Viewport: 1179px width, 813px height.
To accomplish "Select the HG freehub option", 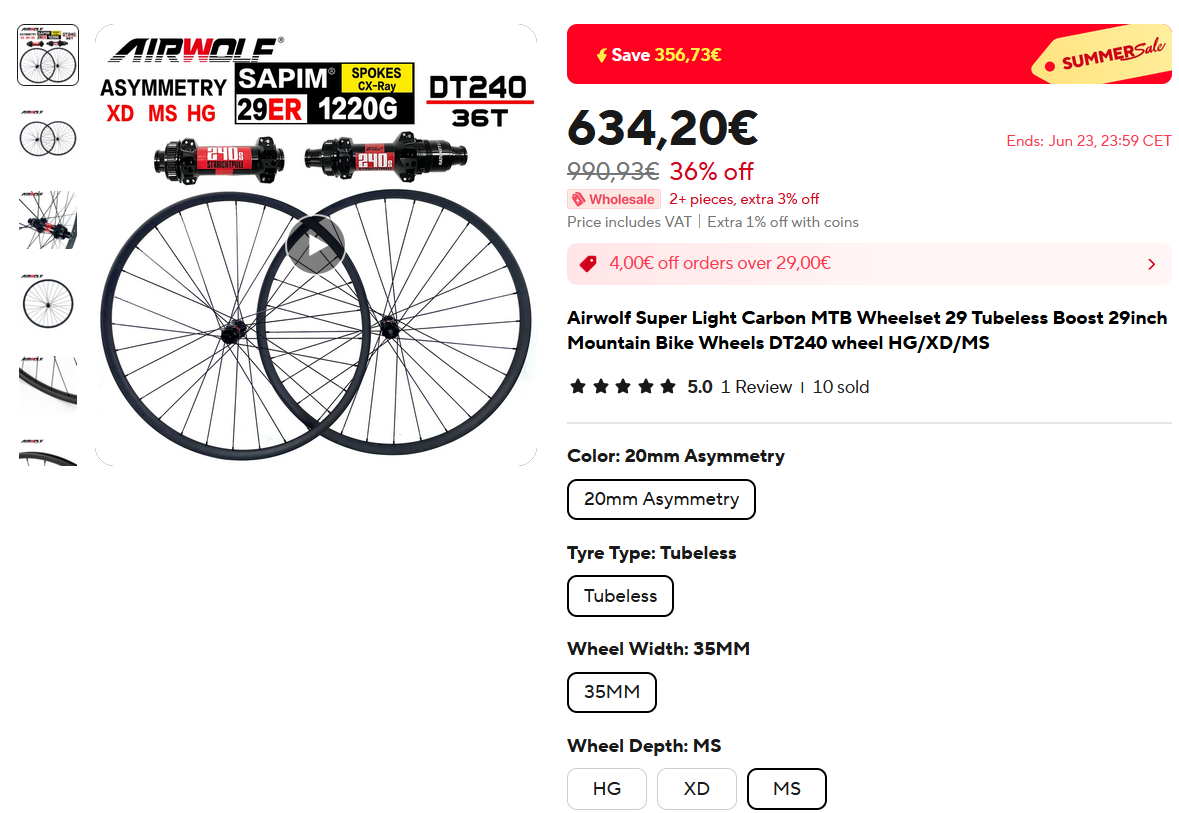I will [x=607, y=789].
